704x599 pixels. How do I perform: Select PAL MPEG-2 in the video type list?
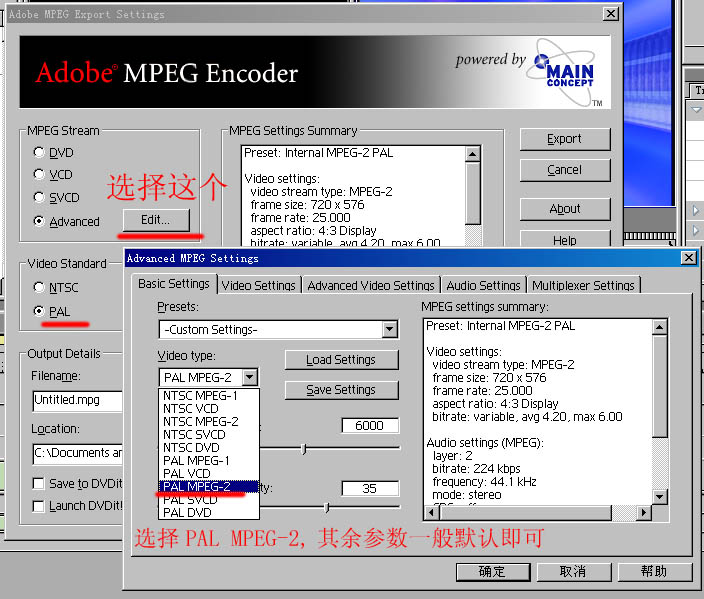coord(209,487)
